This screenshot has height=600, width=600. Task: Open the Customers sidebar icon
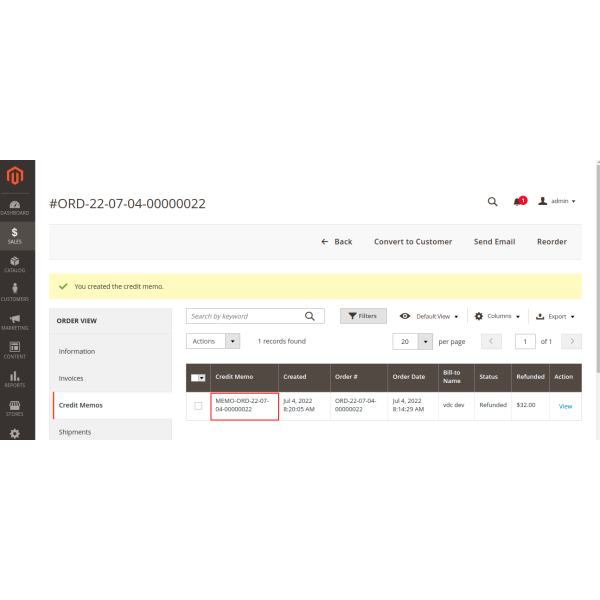(15, 293)
